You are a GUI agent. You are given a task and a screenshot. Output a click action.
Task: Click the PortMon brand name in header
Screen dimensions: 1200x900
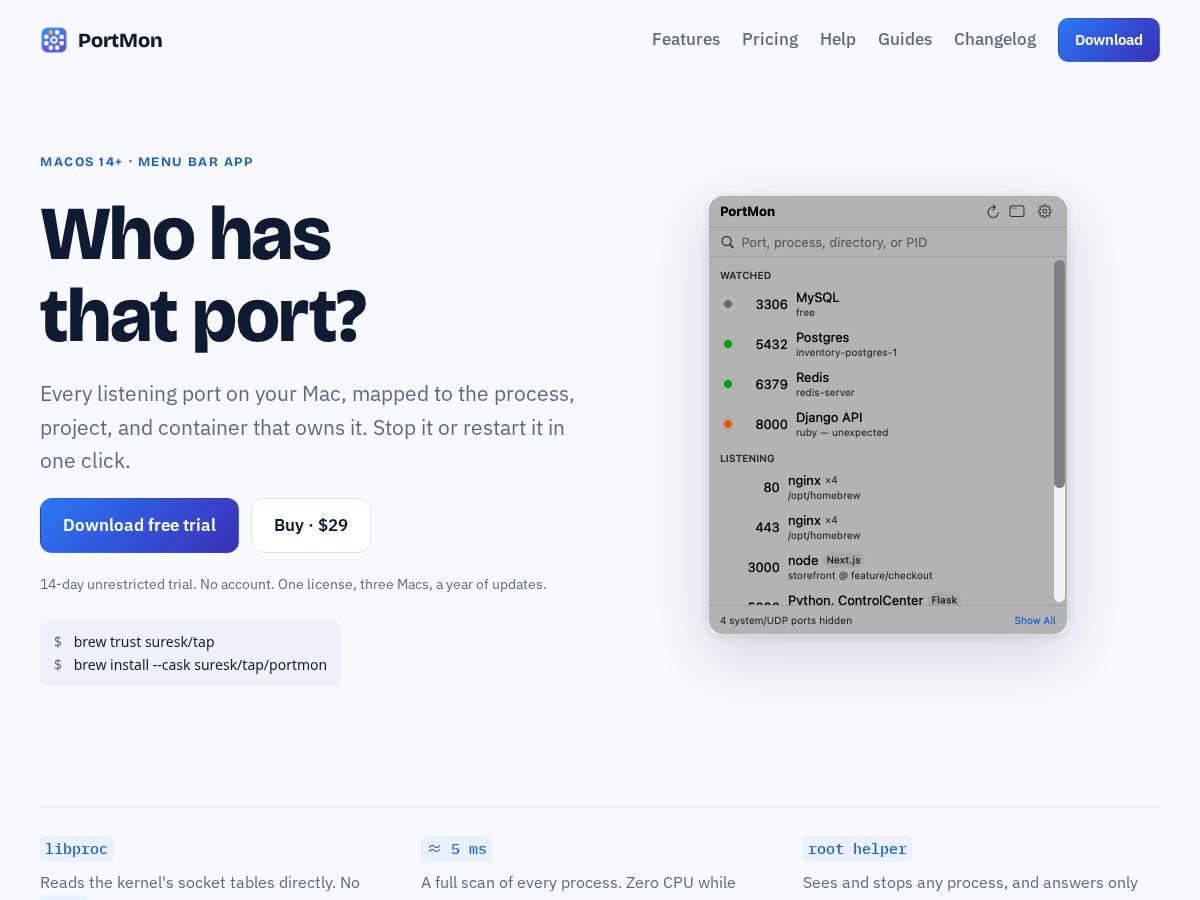click(x=120, y=40)
